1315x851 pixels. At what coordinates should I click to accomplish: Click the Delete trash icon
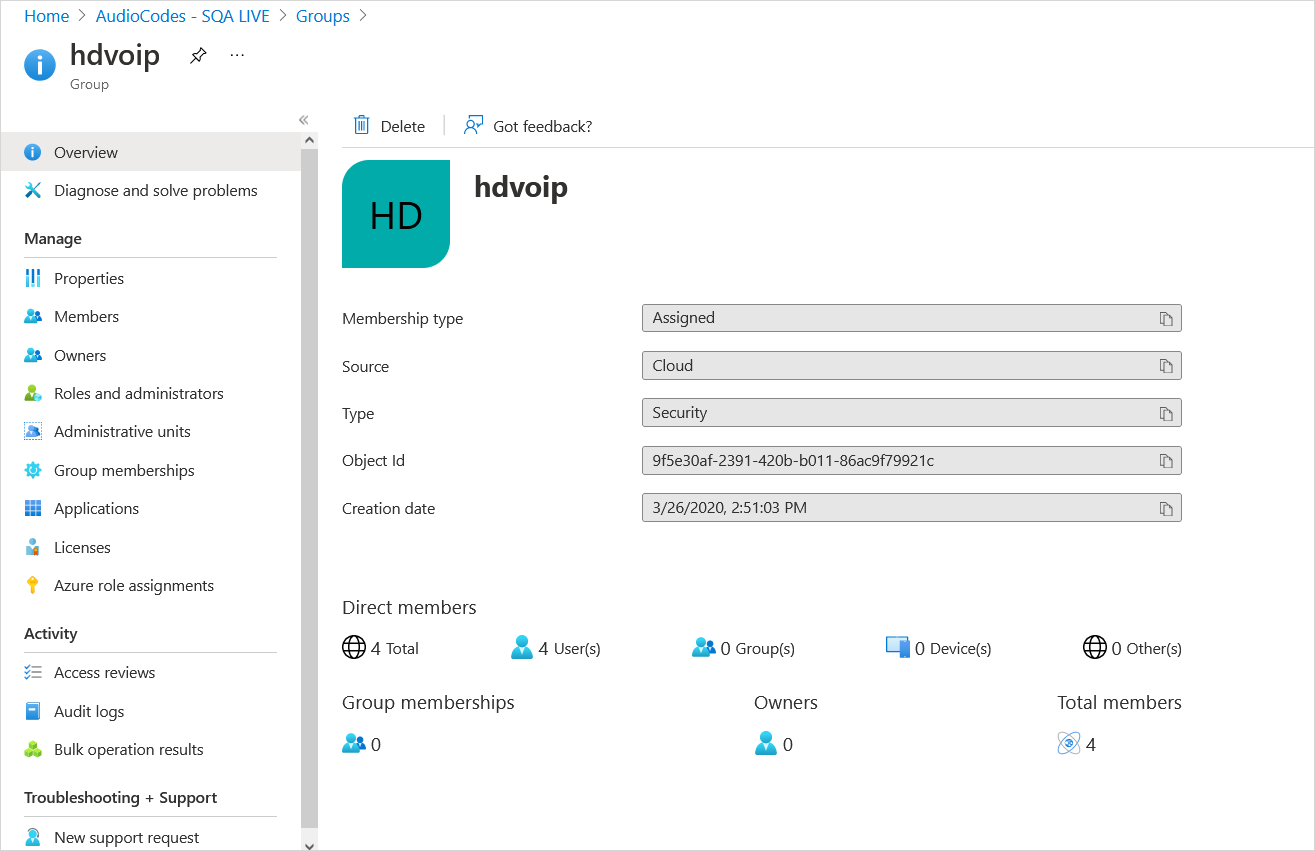click(x=361, y=125)
